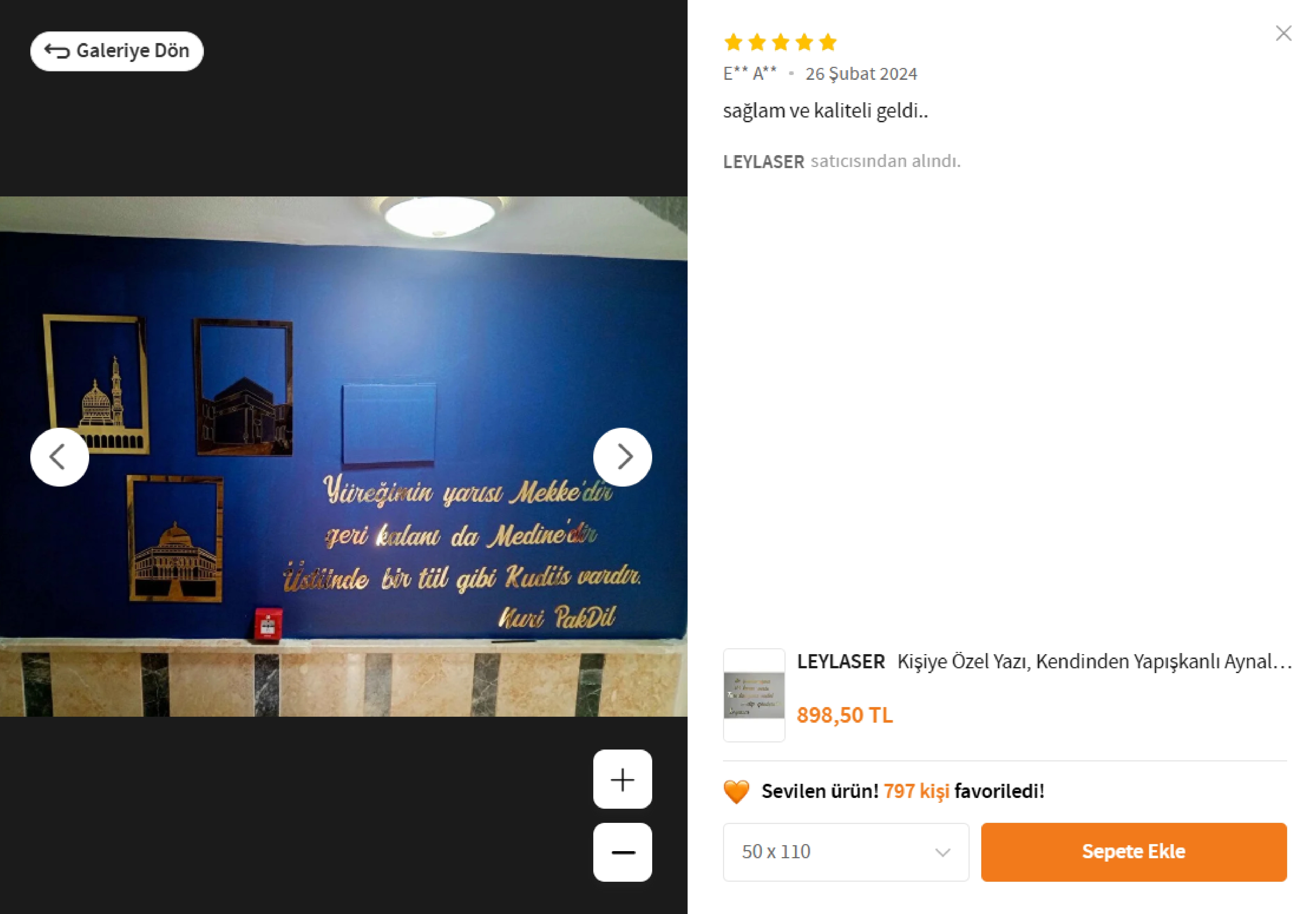The image size is (1316, 914).
Task: Click the first rating star
Action: pos(733,42)
